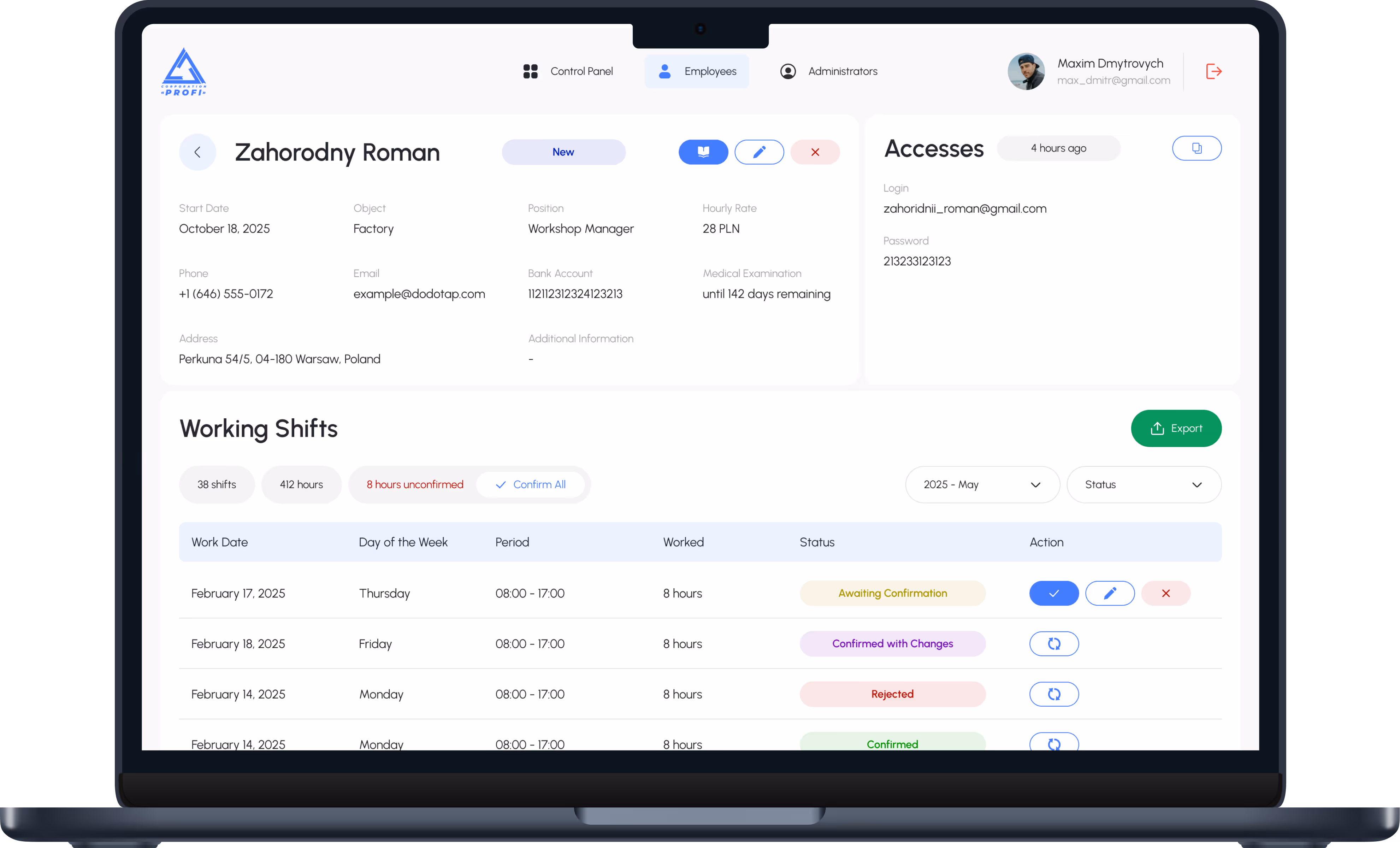The image size is (1400, 848).
Task: Export working shifts
Action: point(1176,428)
